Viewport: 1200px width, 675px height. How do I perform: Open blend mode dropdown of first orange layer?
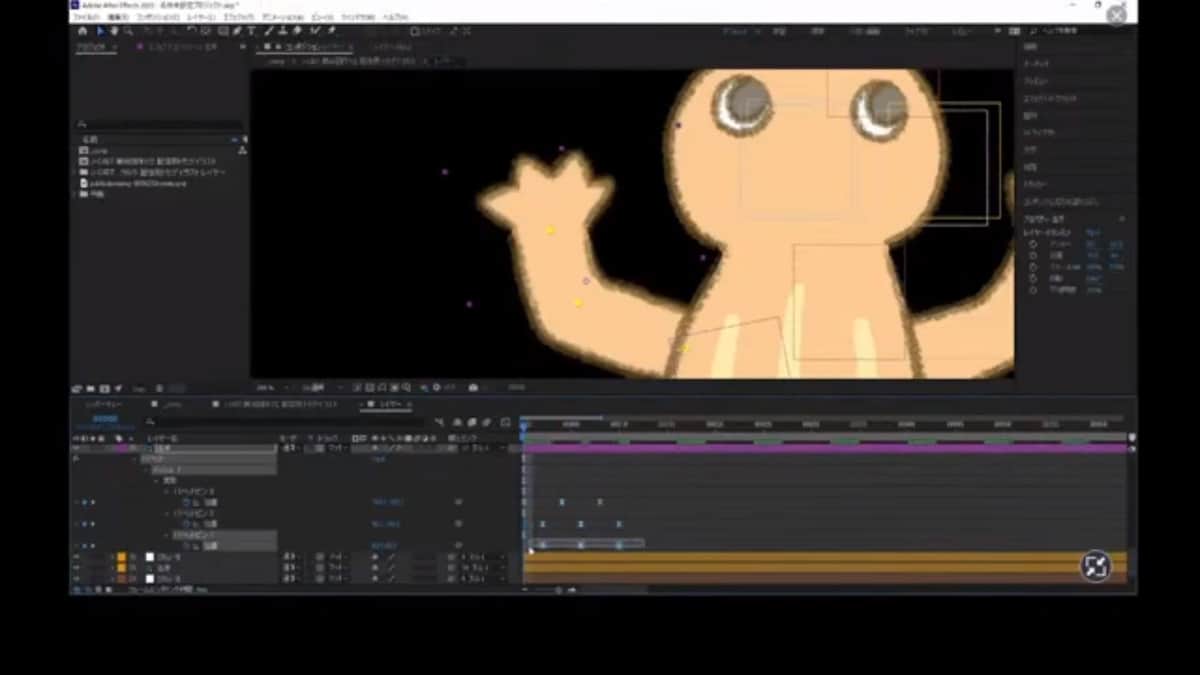click(292, 557)
